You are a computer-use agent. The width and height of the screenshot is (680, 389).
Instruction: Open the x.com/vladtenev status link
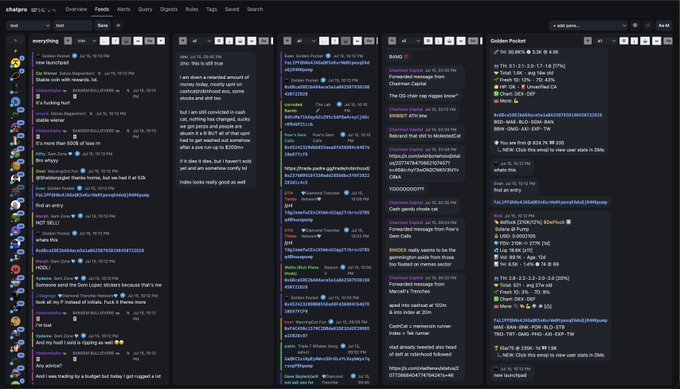click(424, 372)
